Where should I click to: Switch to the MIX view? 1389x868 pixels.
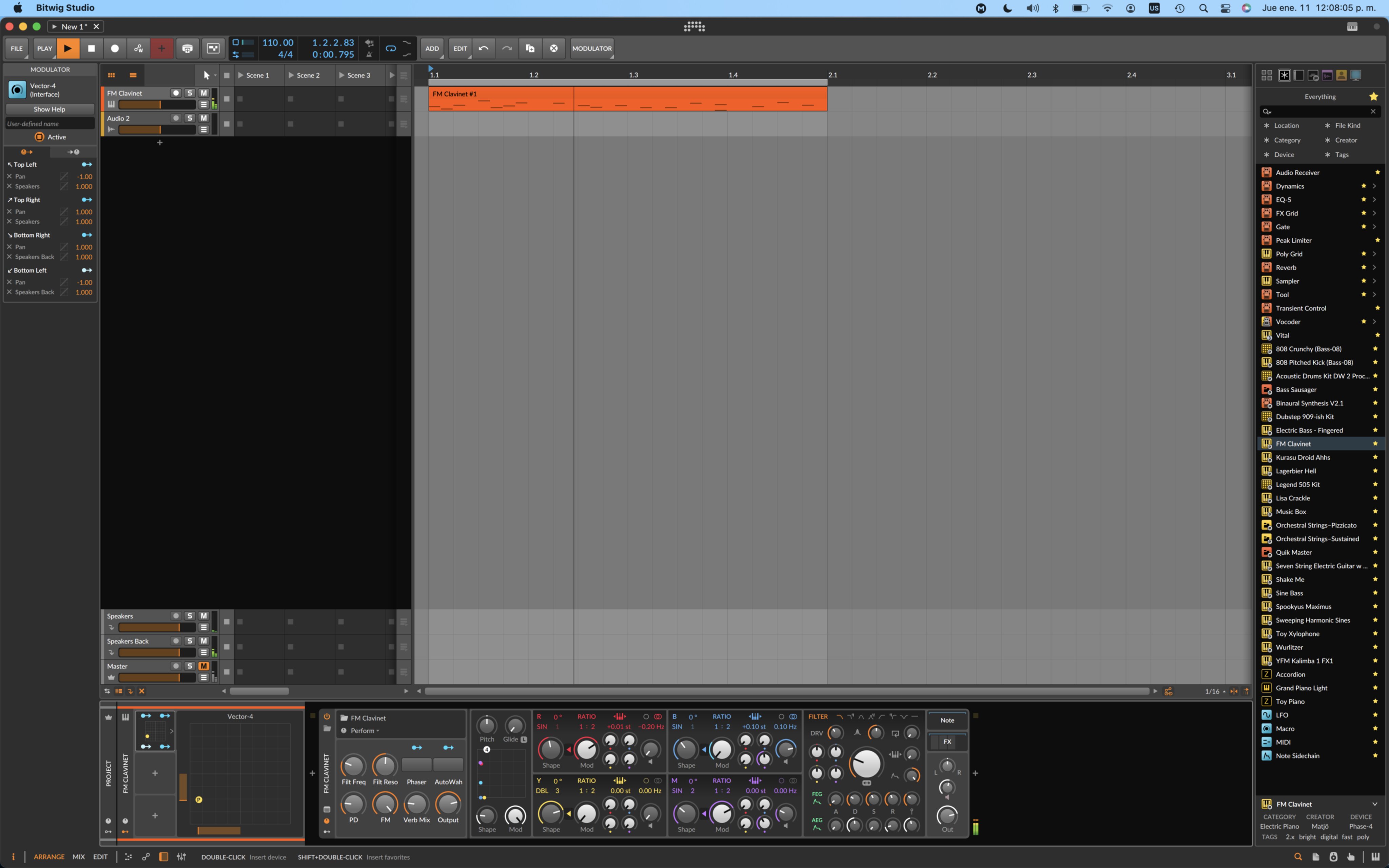(79, 856)
